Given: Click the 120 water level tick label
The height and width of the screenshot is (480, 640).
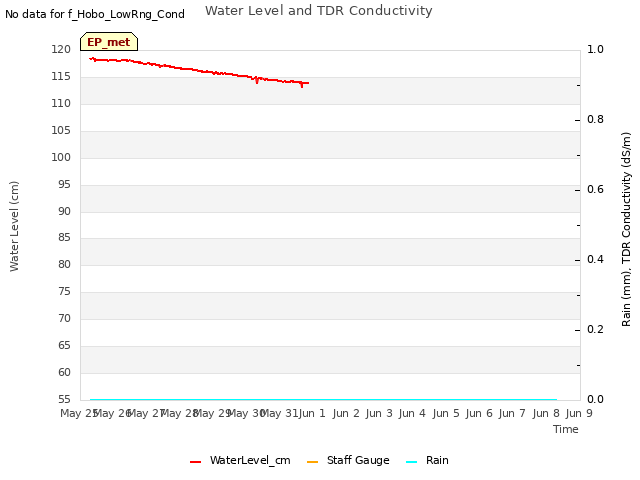Looking at the screenshot, I should [61, 49].
